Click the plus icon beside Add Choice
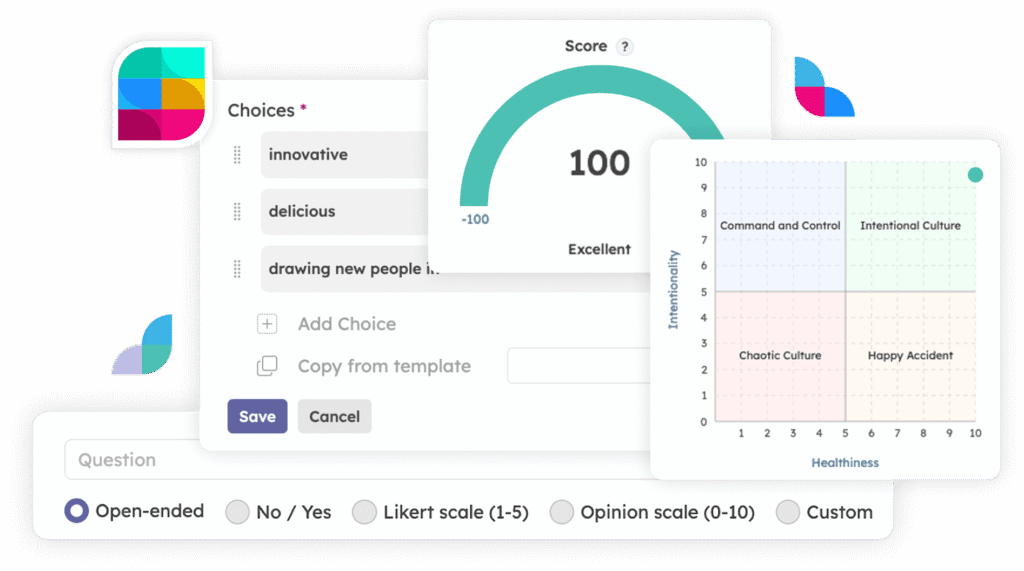This screenshot has height=571, width=1024. pos(266,324)
